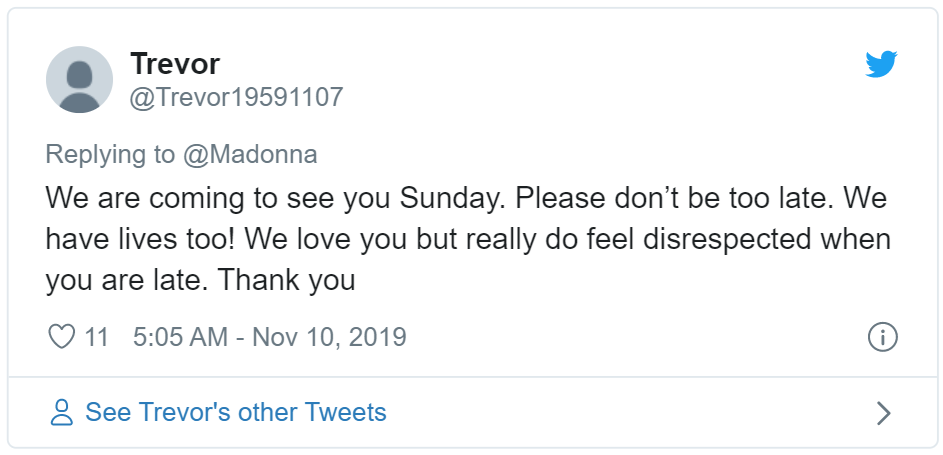Image resolution: width=943 pixels, height=455 pixels.
Task: Expand the right chevron arrow in footer
Action: tap(882, 412)
